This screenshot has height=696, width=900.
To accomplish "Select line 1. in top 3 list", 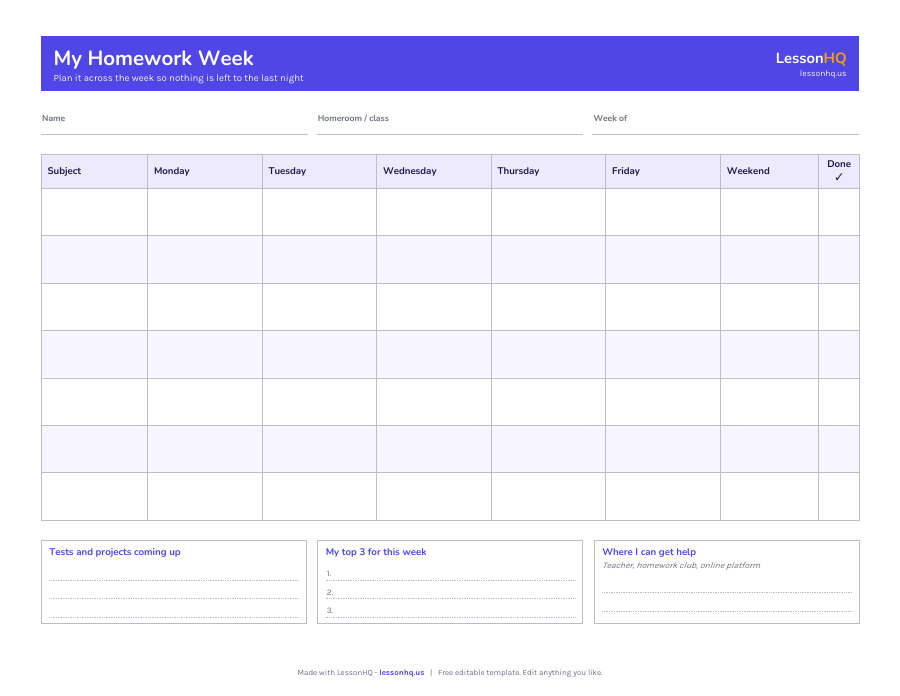I will [451, 574].
